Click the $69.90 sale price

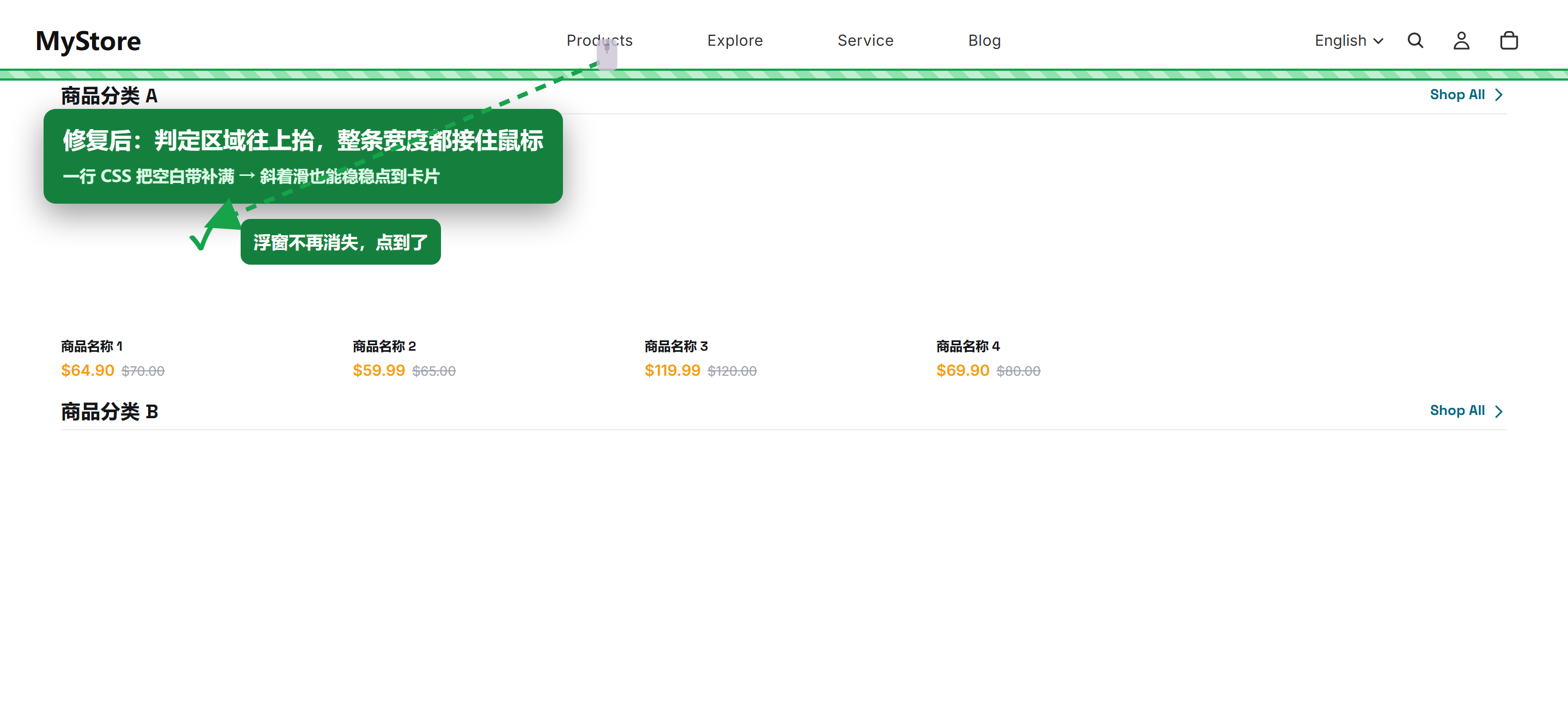963,370
